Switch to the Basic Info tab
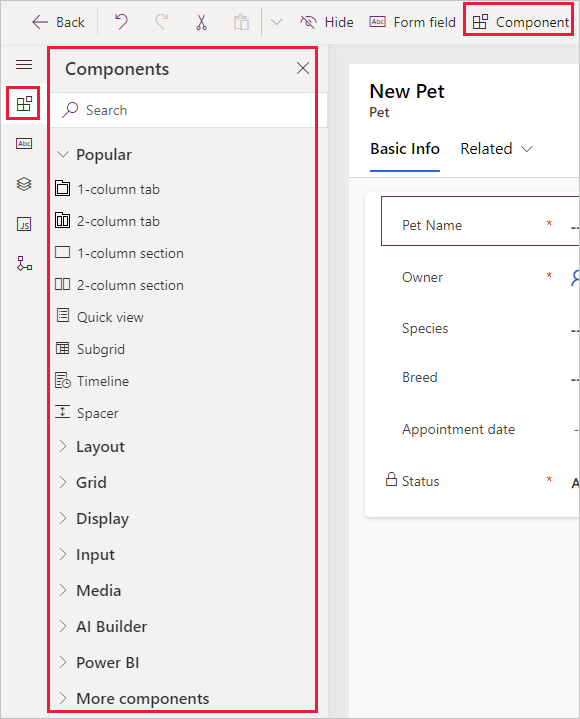Screen dimensions: 580x719 (405, 149)
